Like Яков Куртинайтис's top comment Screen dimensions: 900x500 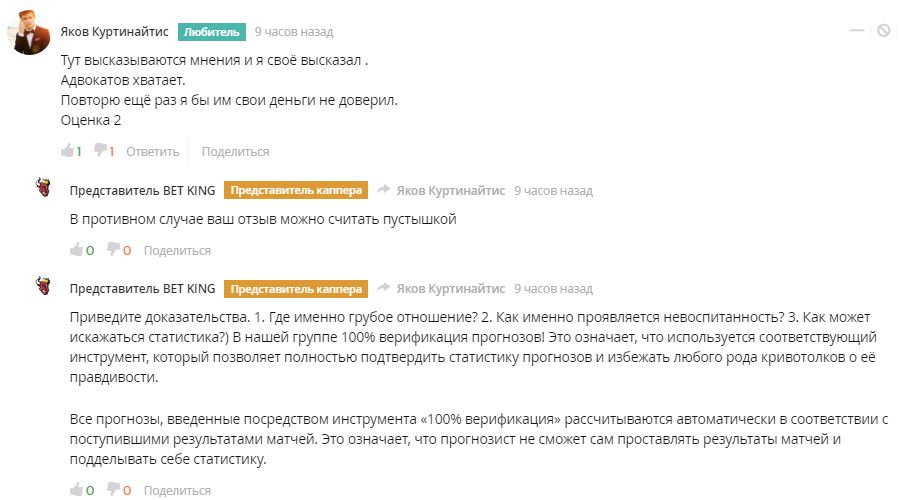pyautogui.click(x=67, y=151)
